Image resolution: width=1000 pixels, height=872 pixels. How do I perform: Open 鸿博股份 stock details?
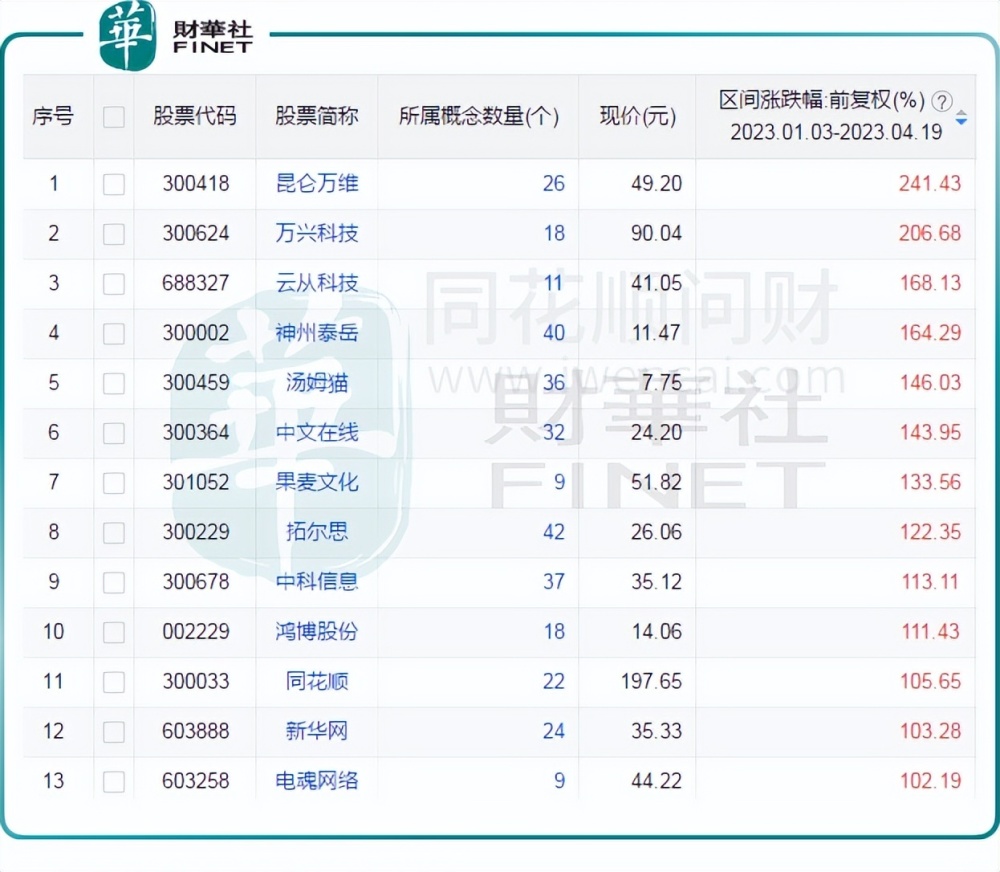point(317,632)
